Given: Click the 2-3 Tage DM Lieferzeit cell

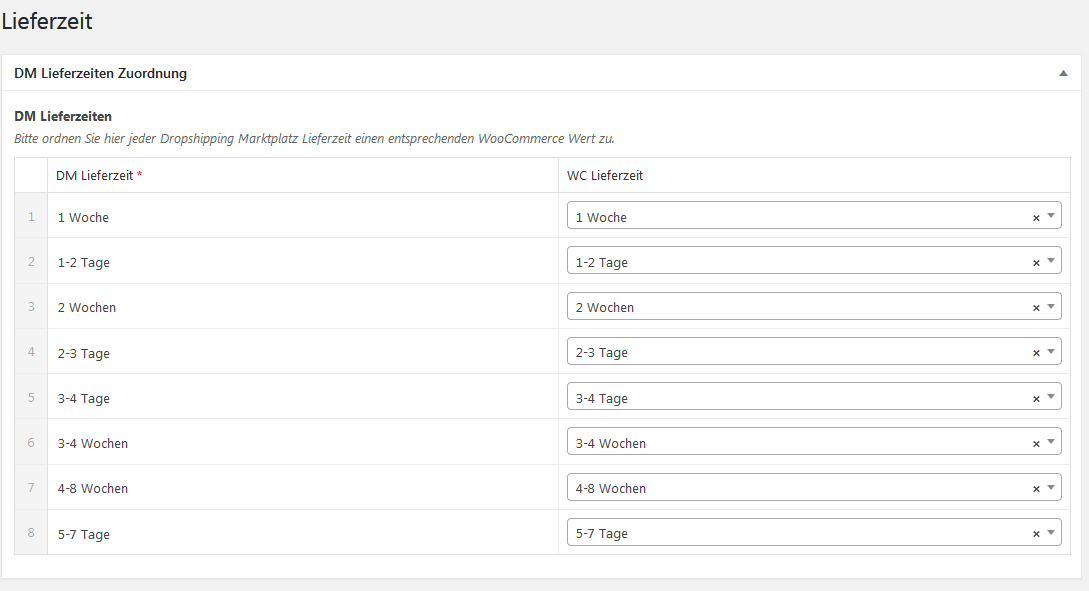Looking at the screenshot, I should [303, 352].
